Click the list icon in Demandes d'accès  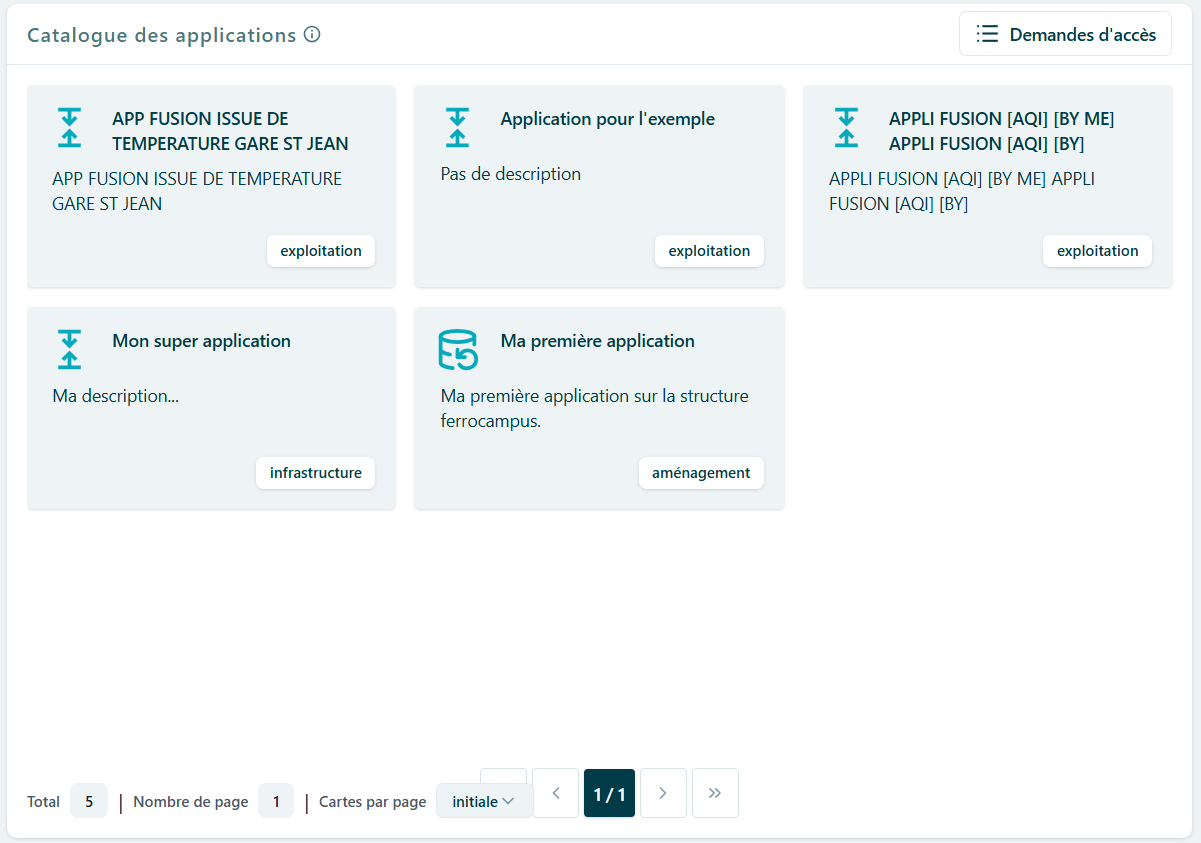coord(987,34)
